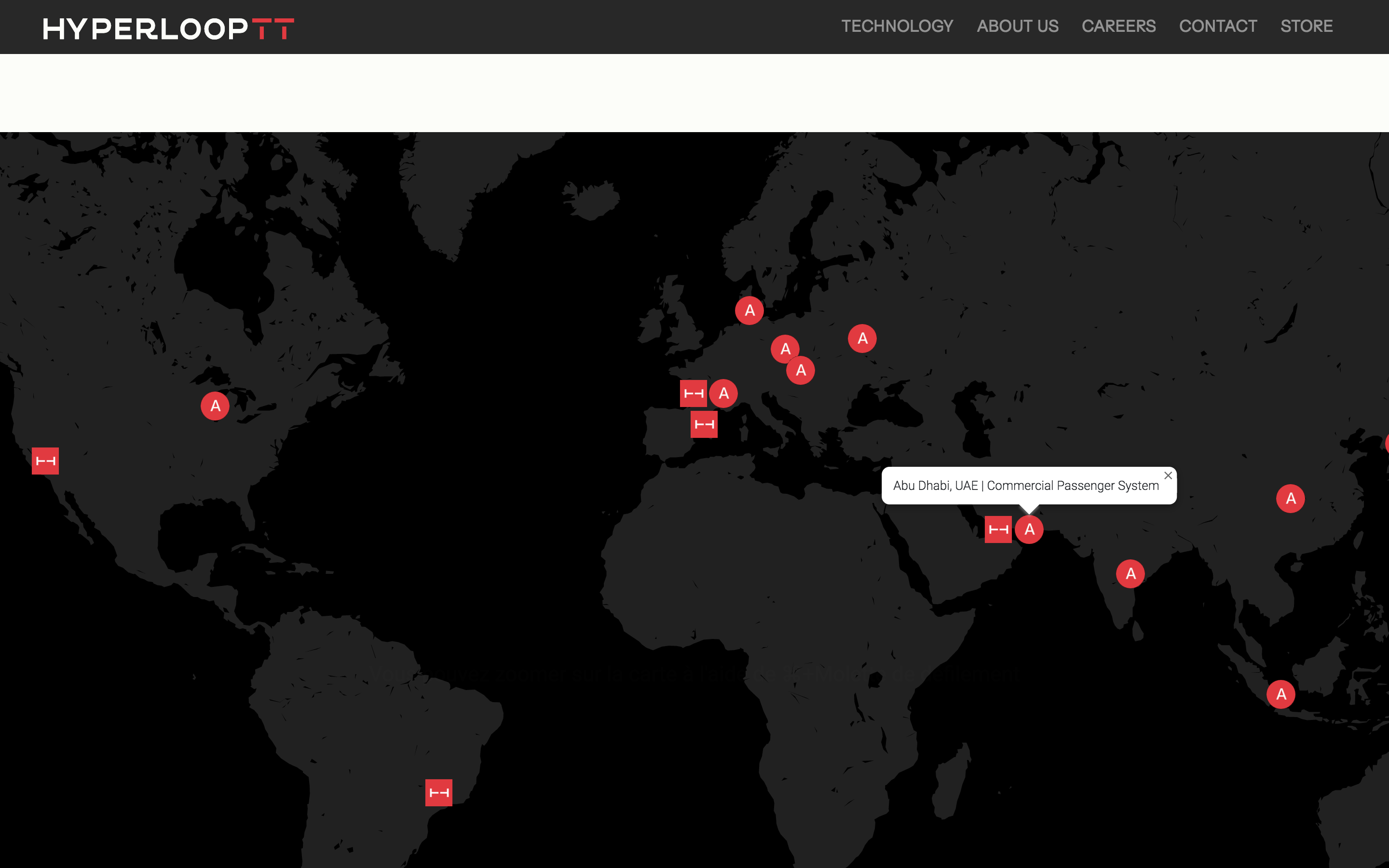Click the A marker in India
Screen dimensions: 1389x868
tap(1130, 573)
